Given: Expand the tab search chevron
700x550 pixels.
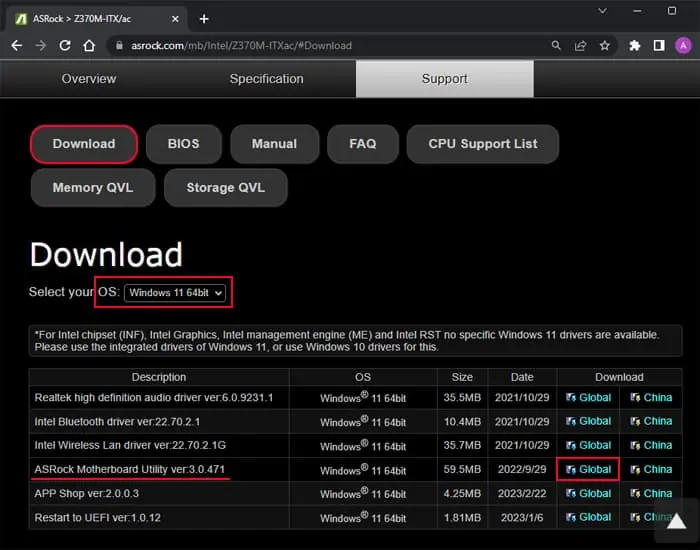Looking at the screenshot, I should (x=603, y=10).
